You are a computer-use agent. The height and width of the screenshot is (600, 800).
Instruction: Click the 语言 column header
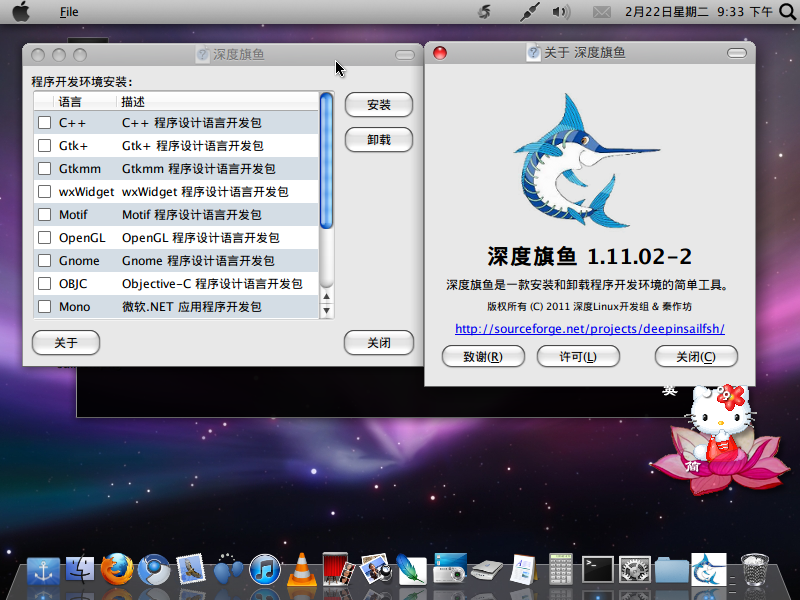pos(85,102)
